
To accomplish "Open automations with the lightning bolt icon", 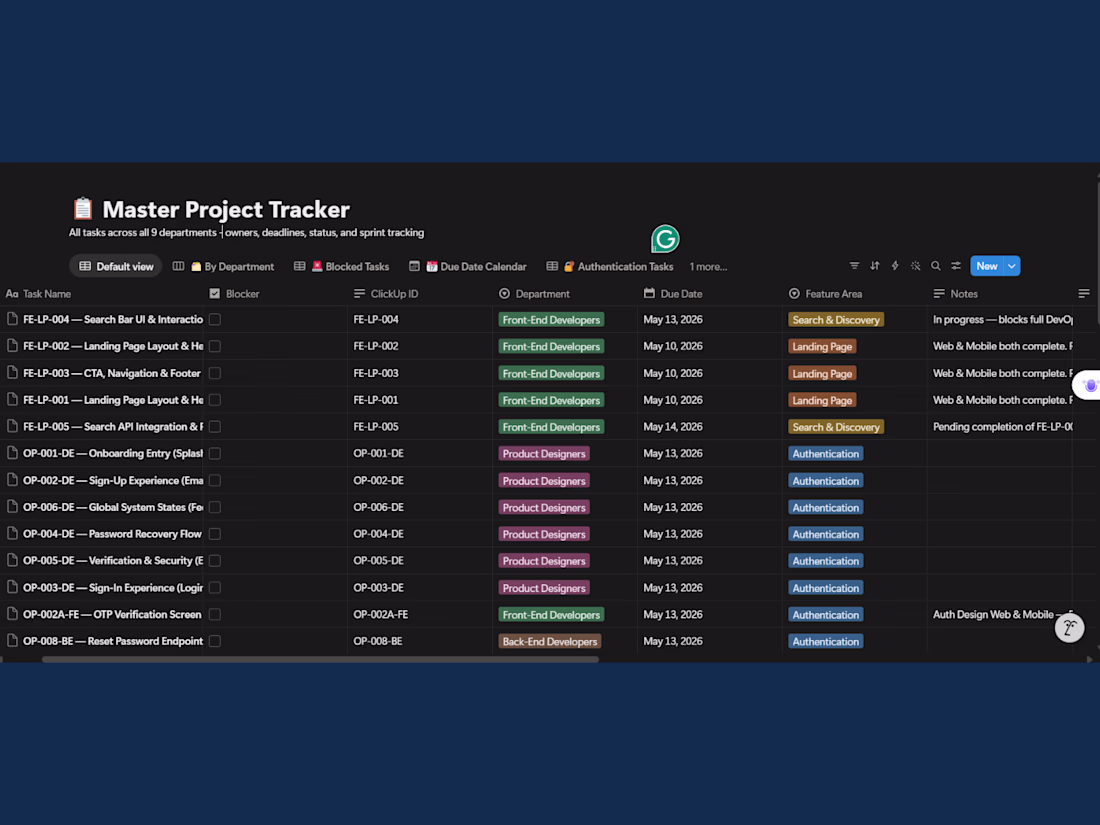I will 894,266.
